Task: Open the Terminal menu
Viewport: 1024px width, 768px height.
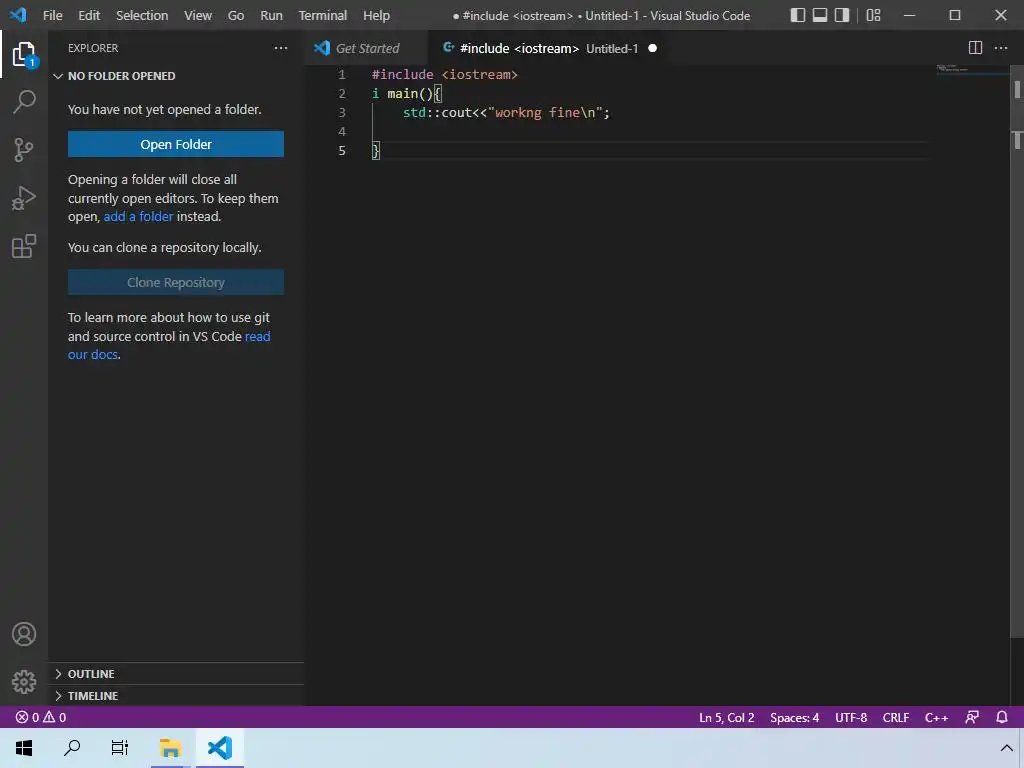Action: pos(323,15)
